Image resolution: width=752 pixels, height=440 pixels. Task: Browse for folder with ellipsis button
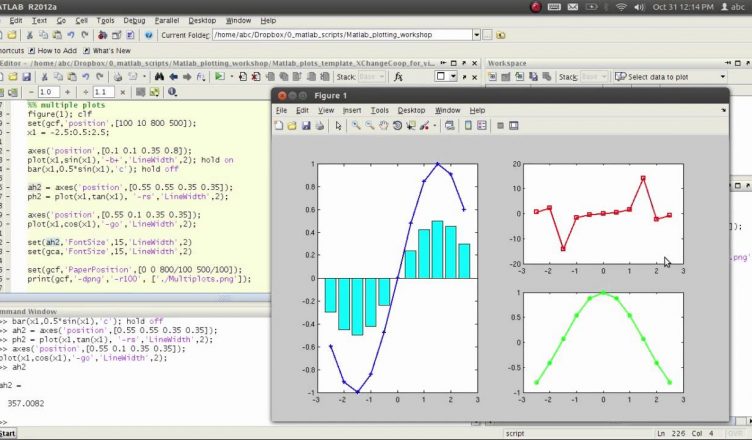click(487, 35)
